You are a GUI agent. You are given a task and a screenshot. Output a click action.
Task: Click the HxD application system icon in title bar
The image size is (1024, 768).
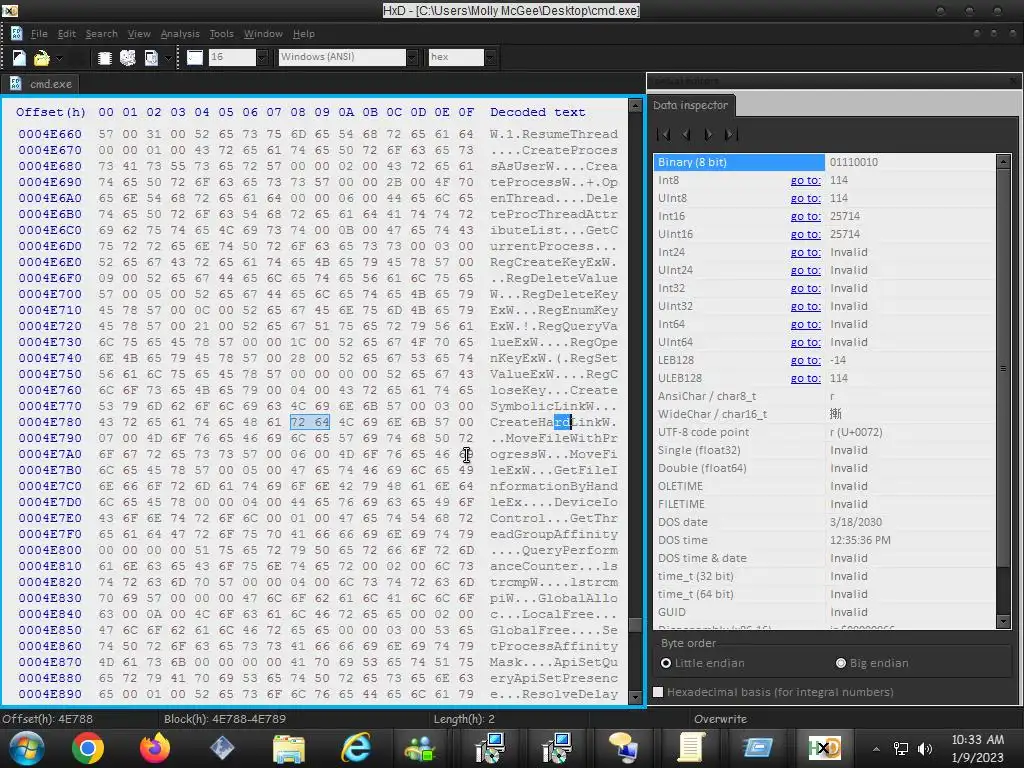pos(10,10)
